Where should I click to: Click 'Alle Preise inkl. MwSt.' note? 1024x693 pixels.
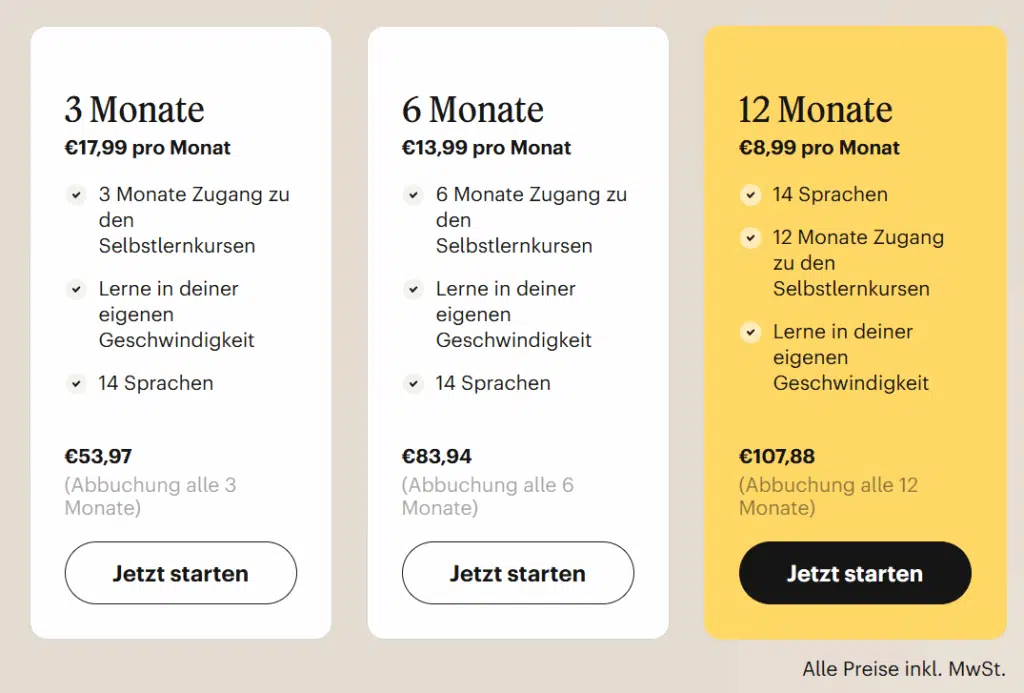pyautogui.click(x=904, y=669)
